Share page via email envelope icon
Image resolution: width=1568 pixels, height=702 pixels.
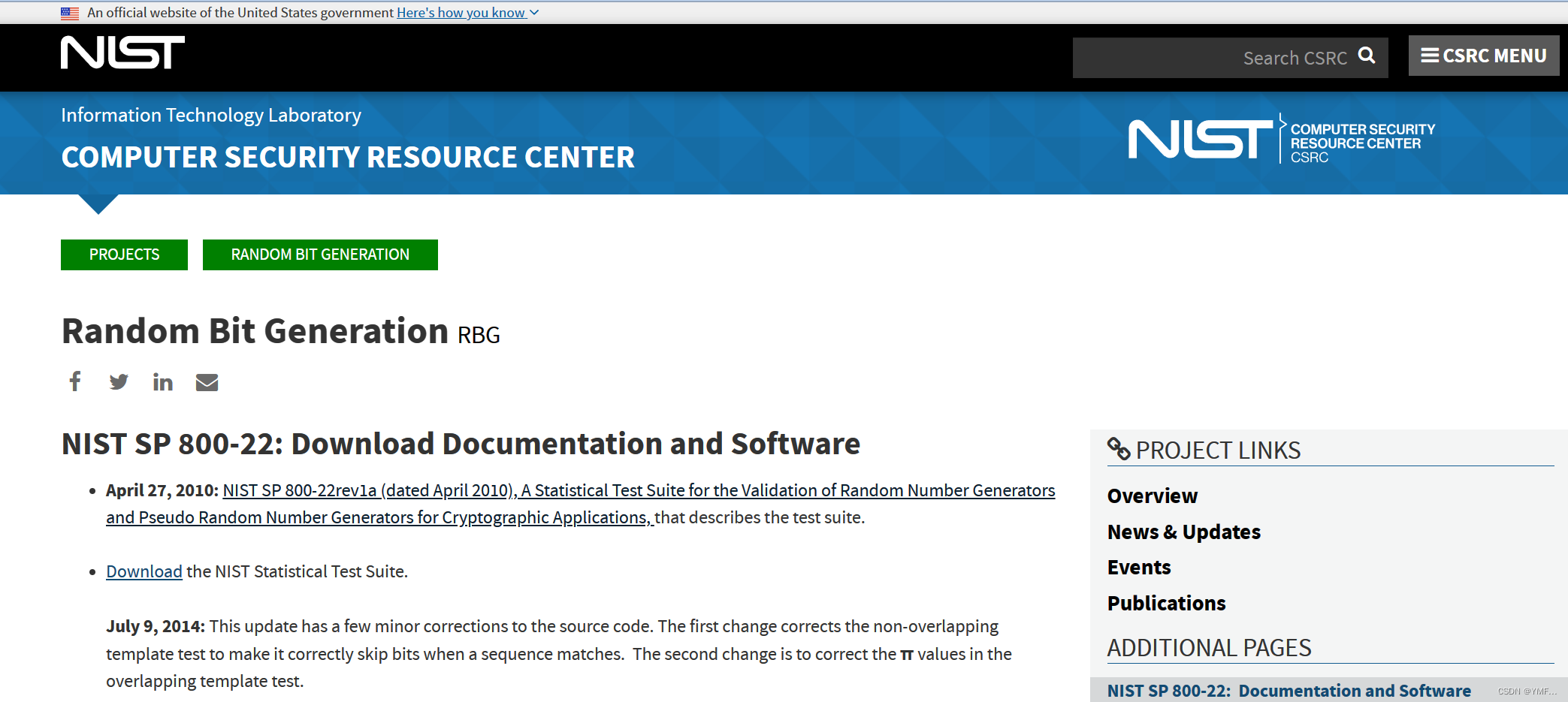click(207, 382)
